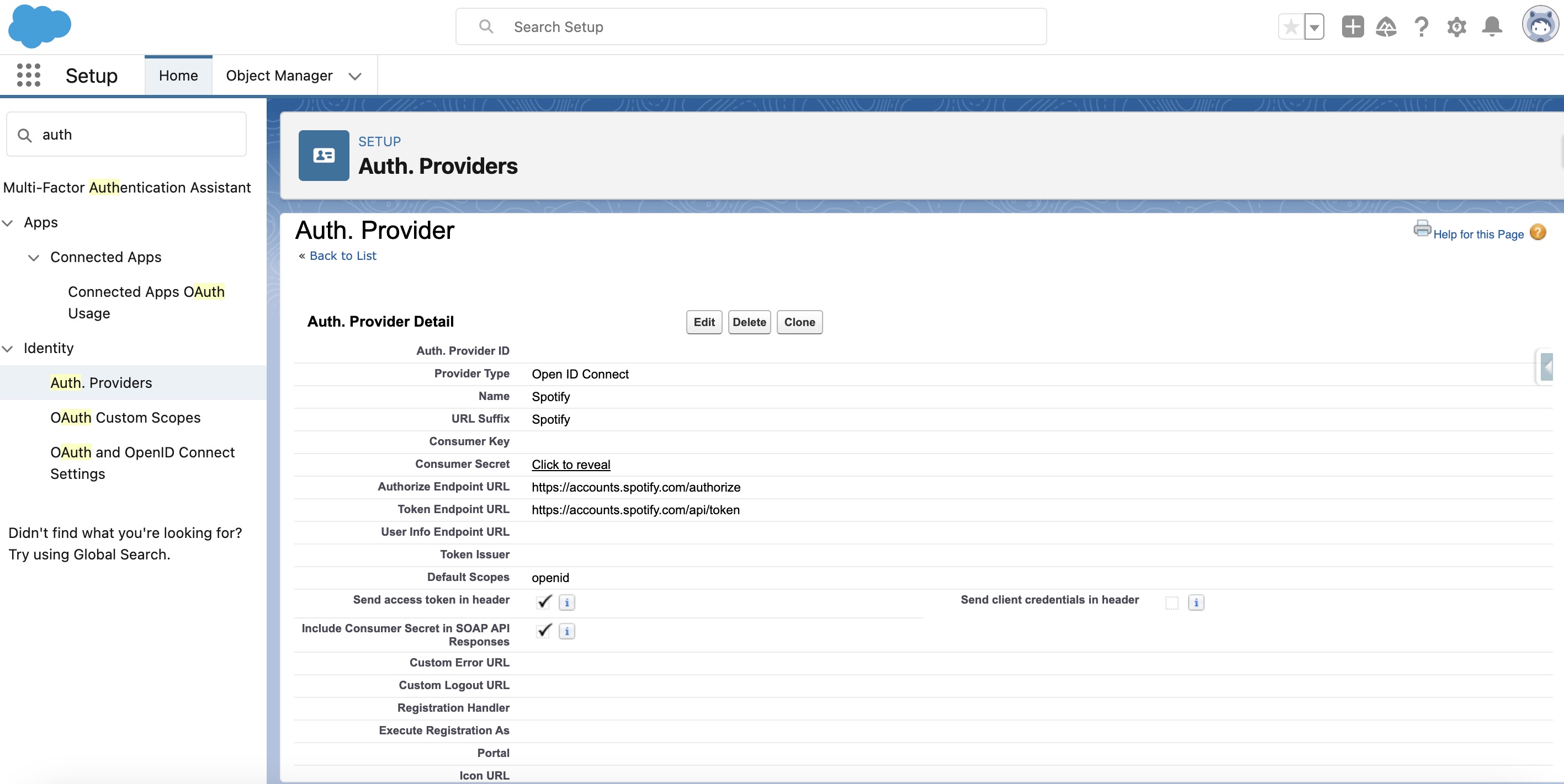Click info icon for Include Consumer Secret in SOAP
The image size is (1564, 784).
[x=566, y=631]
